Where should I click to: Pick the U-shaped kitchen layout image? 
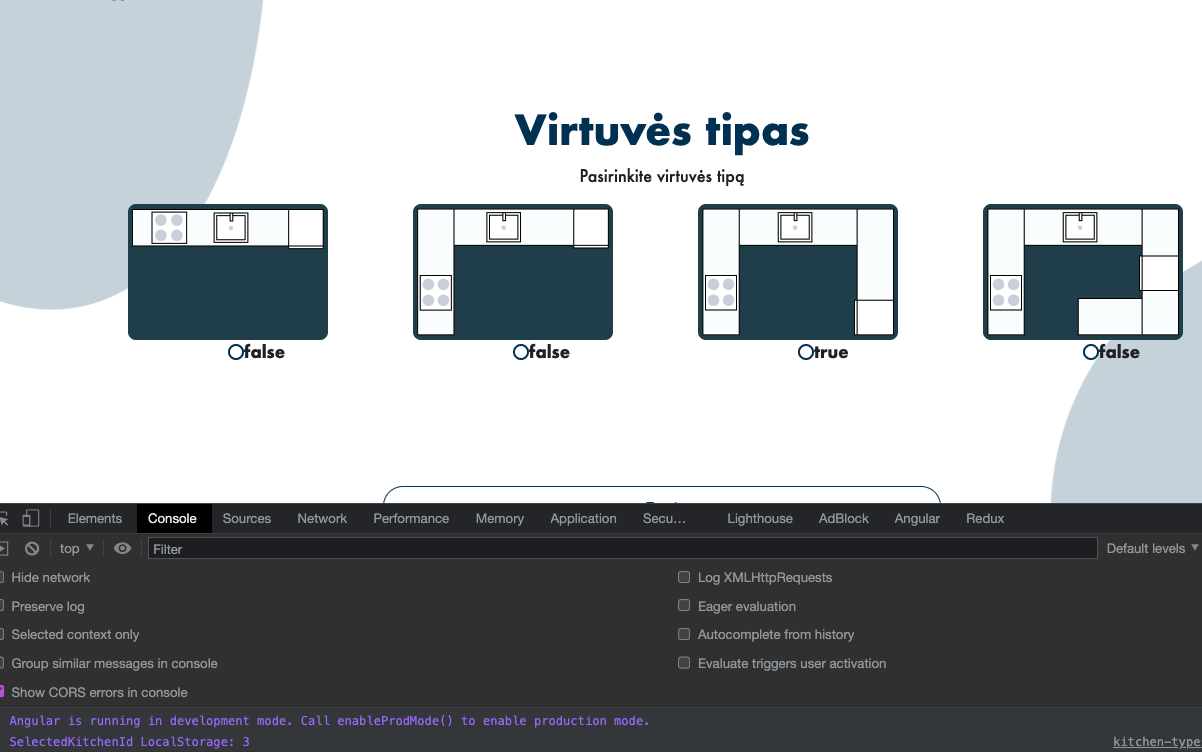pos(798,272)
